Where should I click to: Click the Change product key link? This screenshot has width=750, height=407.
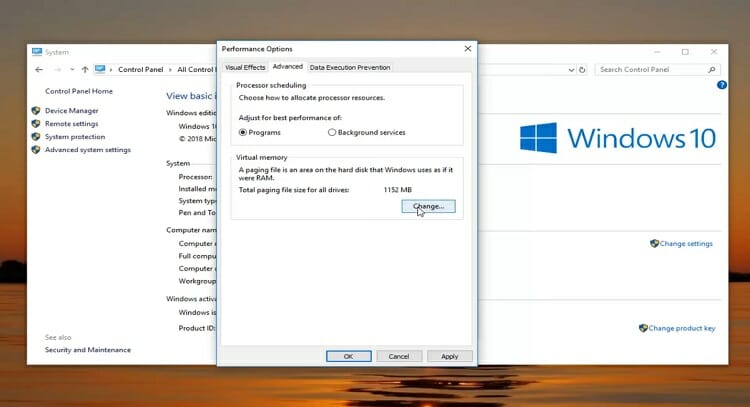click(x=682, y=328)
